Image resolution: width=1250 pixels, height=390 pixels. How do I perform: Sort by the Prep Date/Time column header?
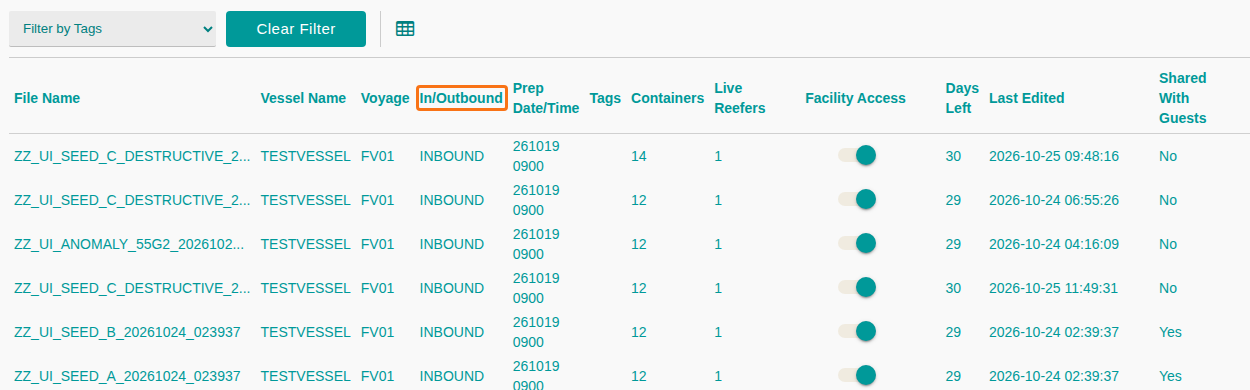pos(546,98)
